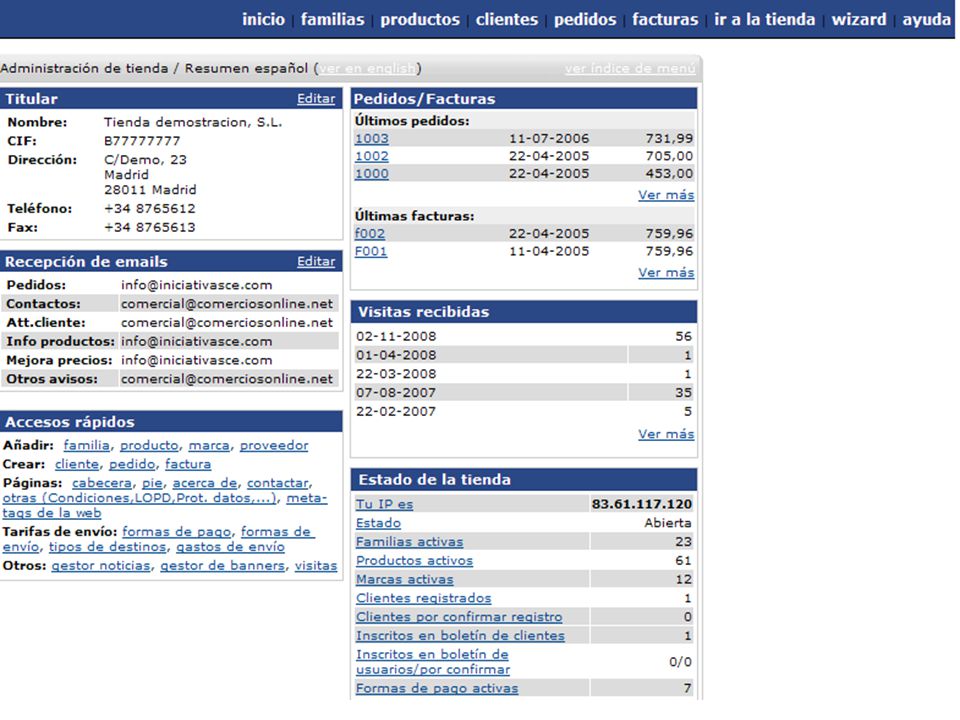Click the Contactos email comercial@comerciosonline.net
The width and height of the screenshot is (960, 720).
pos(227,304)
